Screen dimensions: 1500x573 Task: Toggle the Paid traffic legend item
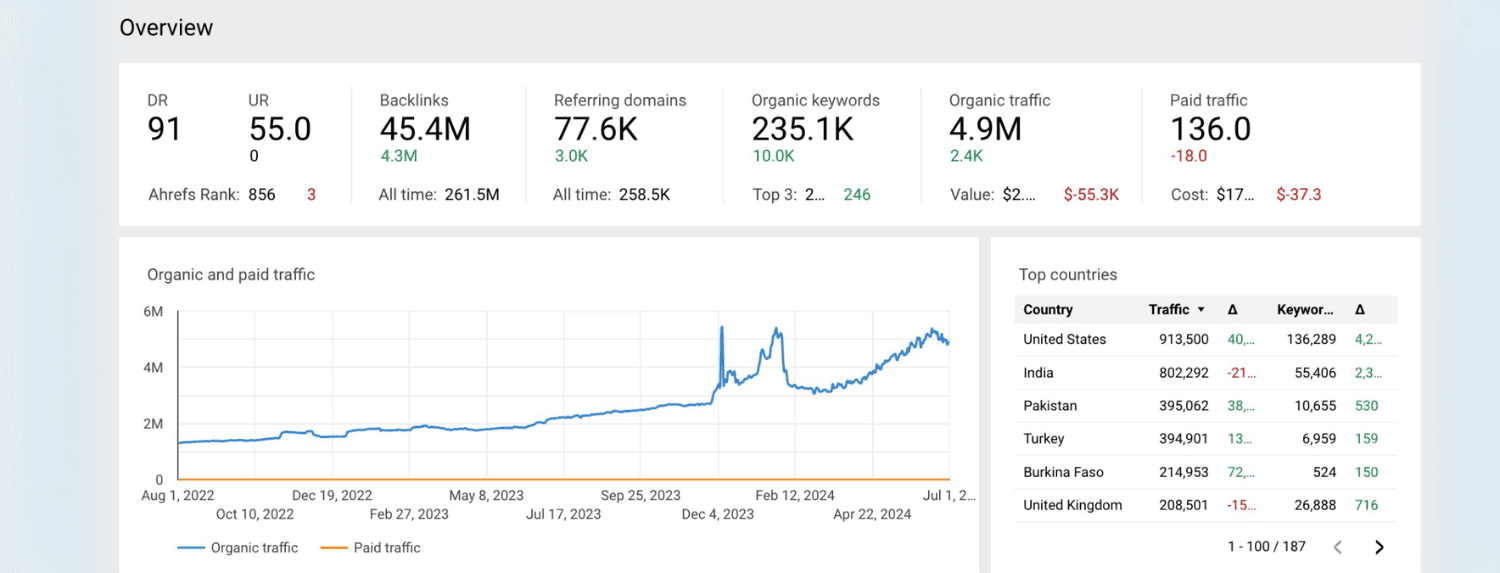tap(370, 548)
